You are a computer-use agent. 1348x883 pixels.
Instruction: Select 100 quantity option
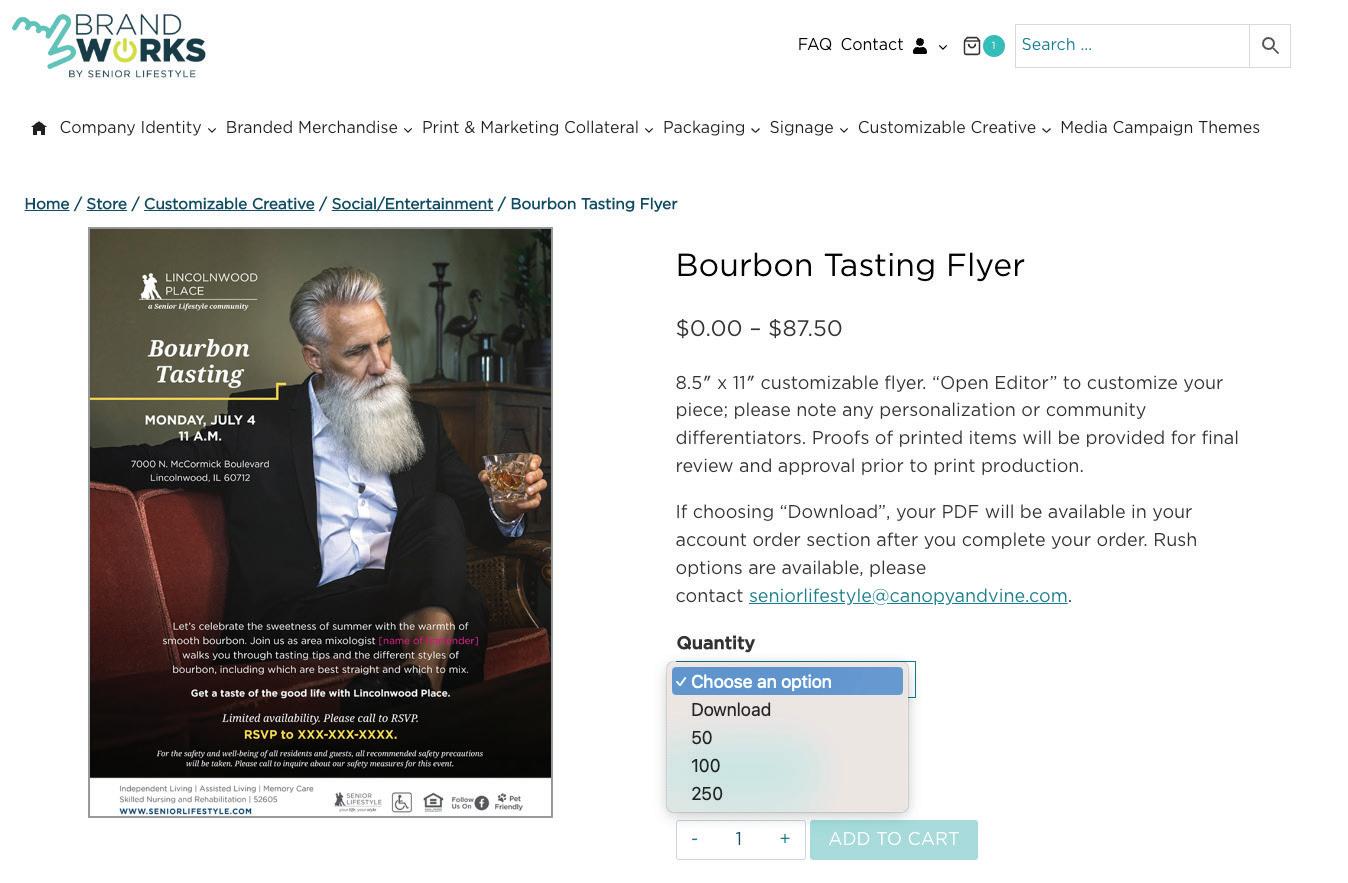click(787, 766)
